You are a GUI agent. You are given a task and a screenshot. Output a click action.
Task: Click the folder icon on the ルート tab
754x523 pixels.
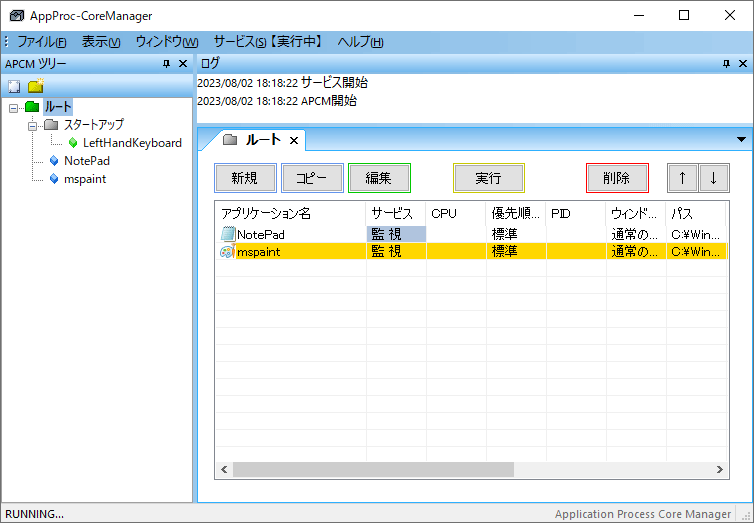230,140
